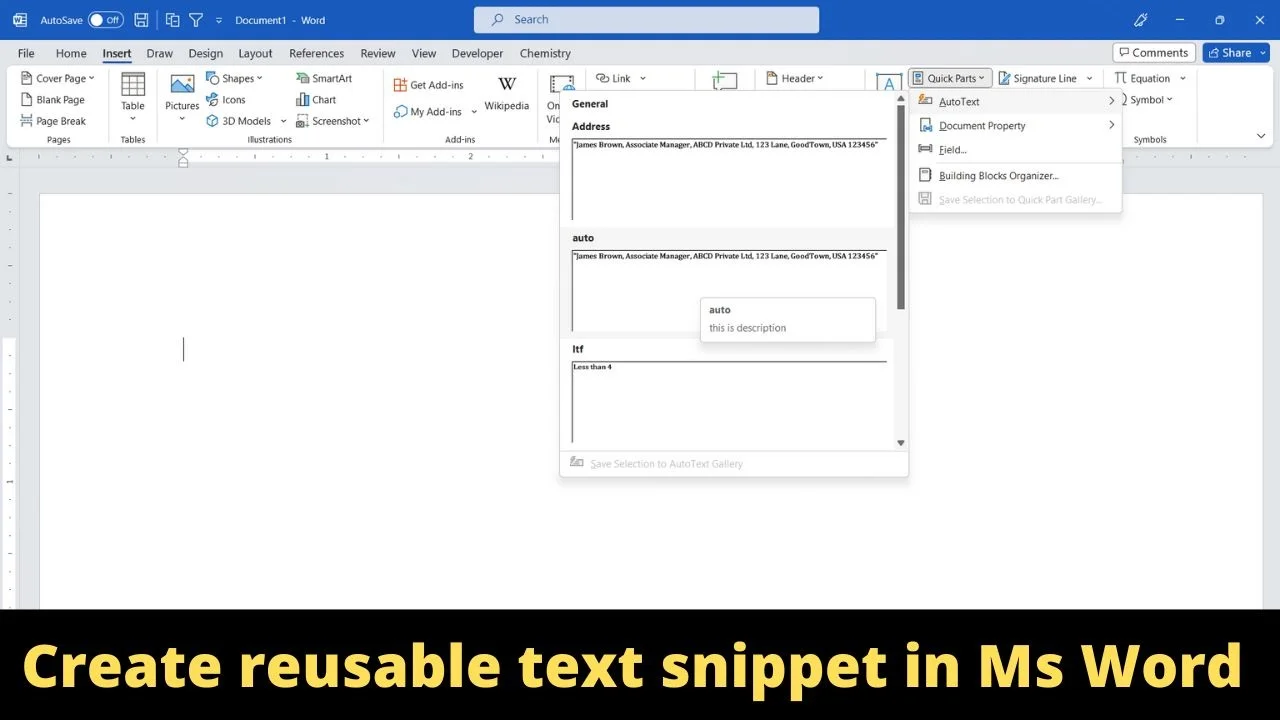The height and width of the screenshot is (720, 1280).
Task: Click the pen icon in title bar
Action: (1141, 20)
